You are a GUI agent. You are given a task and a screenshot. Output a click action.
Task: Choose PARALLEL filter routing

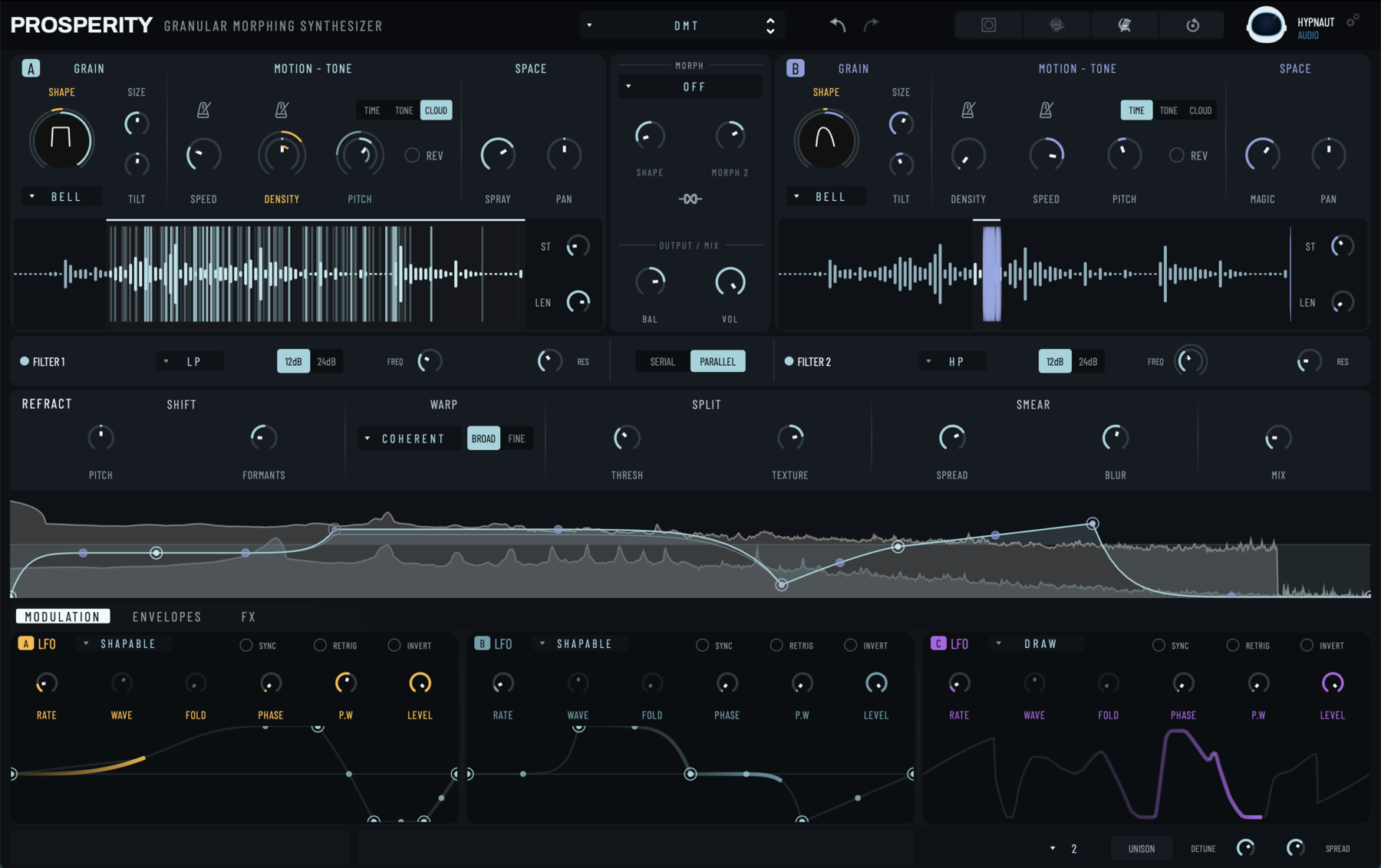point(717,361)
